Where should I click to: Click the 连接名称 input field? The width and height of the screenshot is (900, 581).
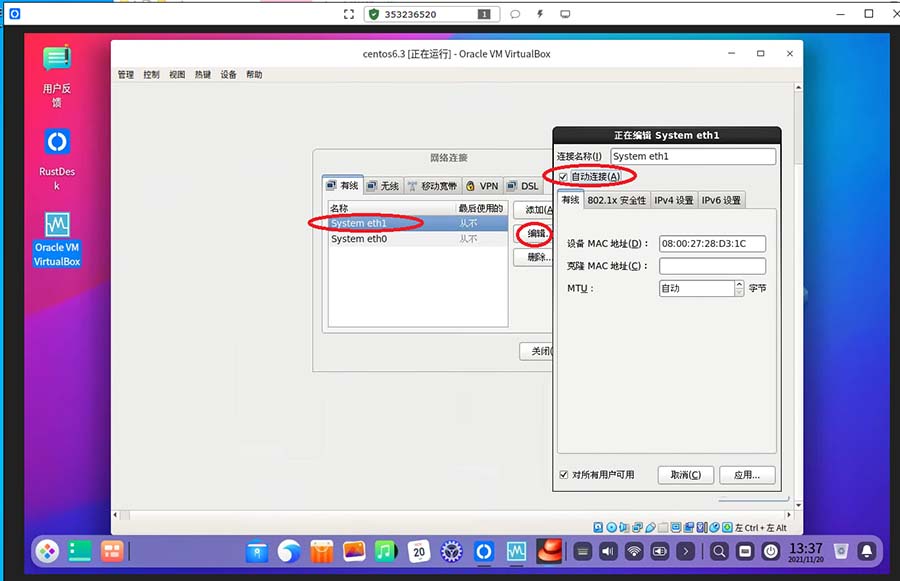pyautogui.click(x=693, y=156)
